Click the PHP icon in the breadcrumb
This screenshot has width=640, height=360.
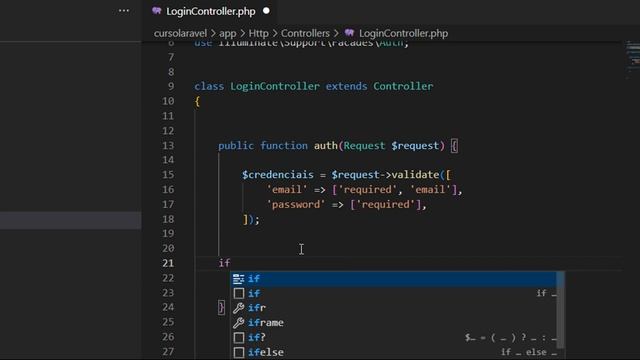[x=349, y=33]
